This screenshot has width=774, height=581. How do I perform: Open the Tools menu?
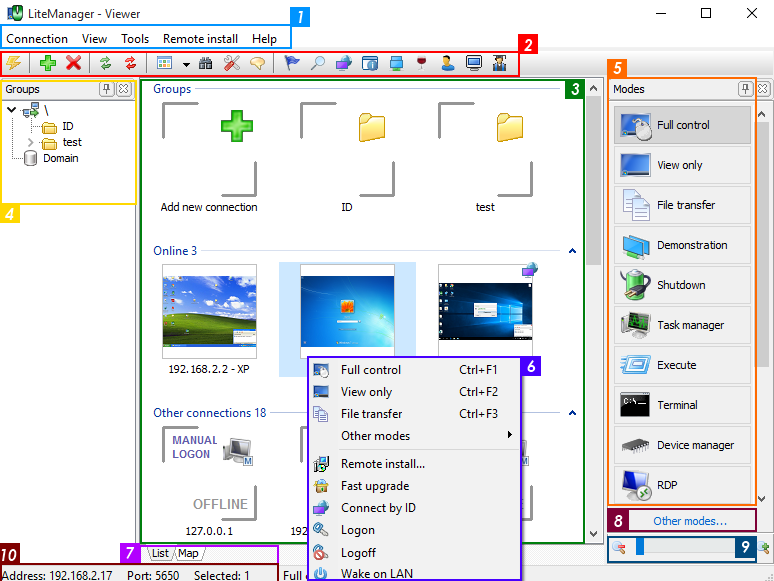(x=135, y=39)
